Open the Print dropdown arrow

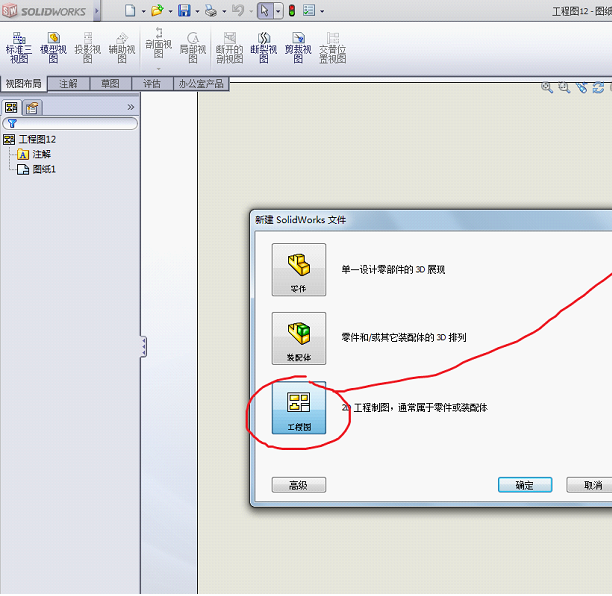[x=224, y=11]
